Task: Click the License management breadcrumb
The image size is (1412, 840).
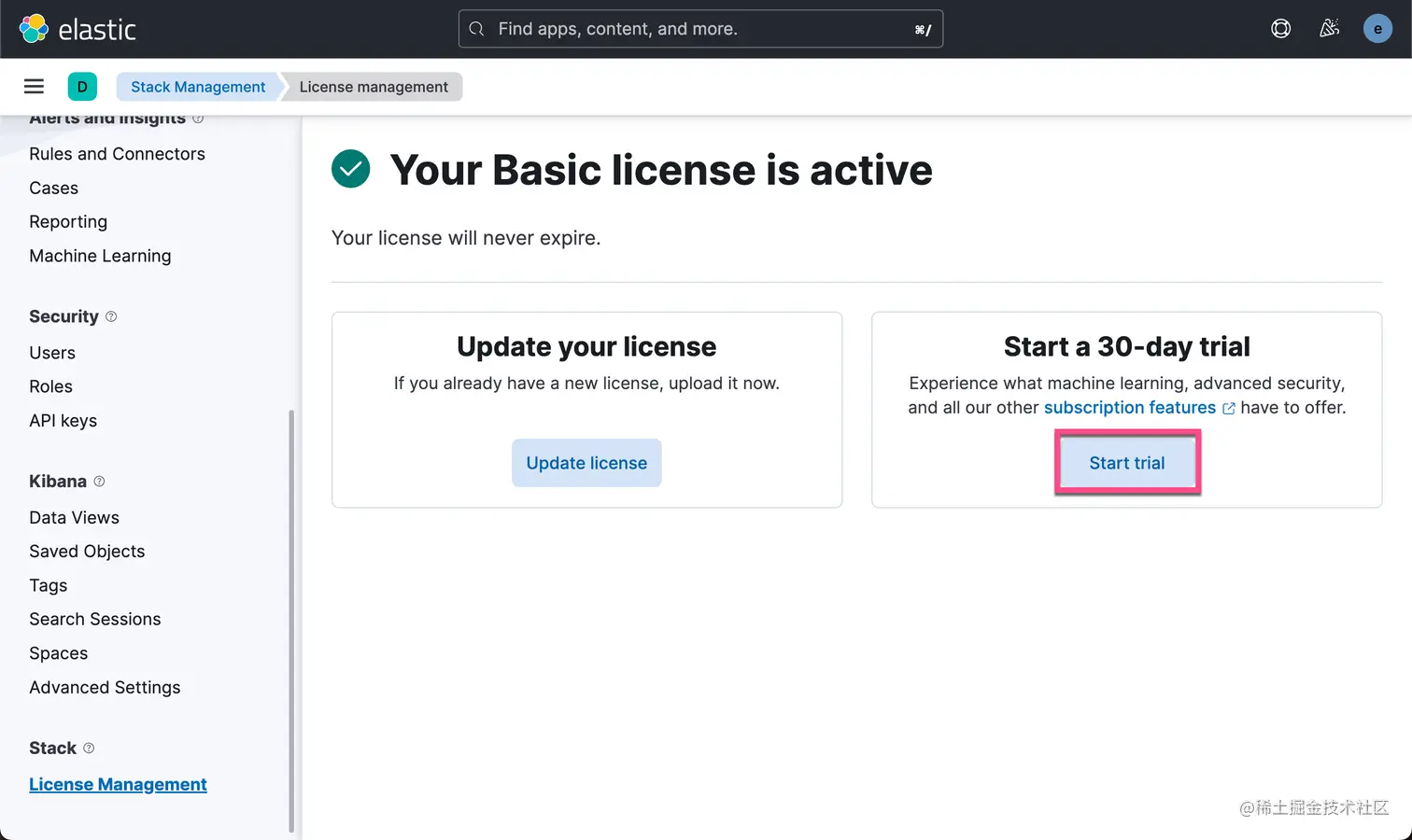Action: [x=374, y=87]
